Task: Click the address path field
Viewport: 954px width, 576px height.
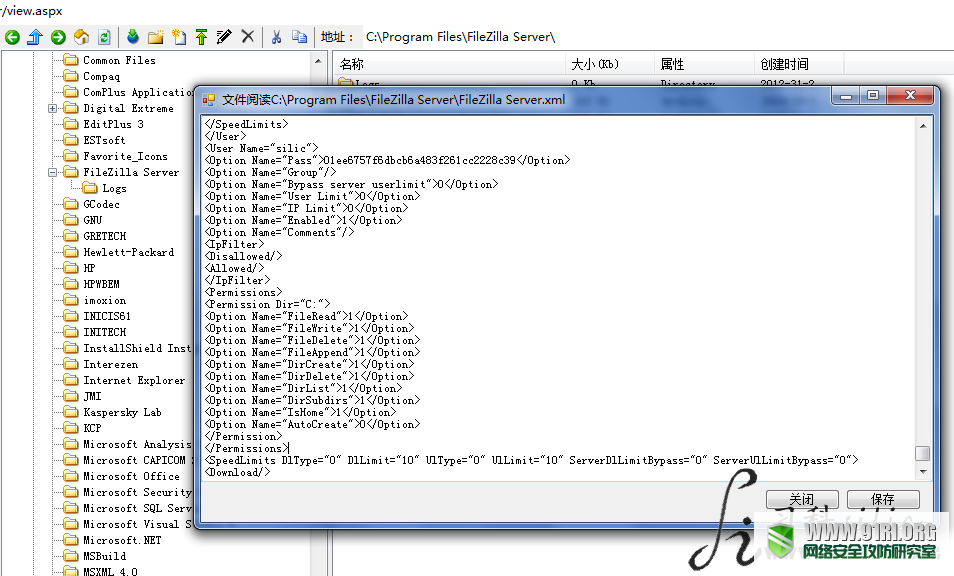Action: [657, 37]
